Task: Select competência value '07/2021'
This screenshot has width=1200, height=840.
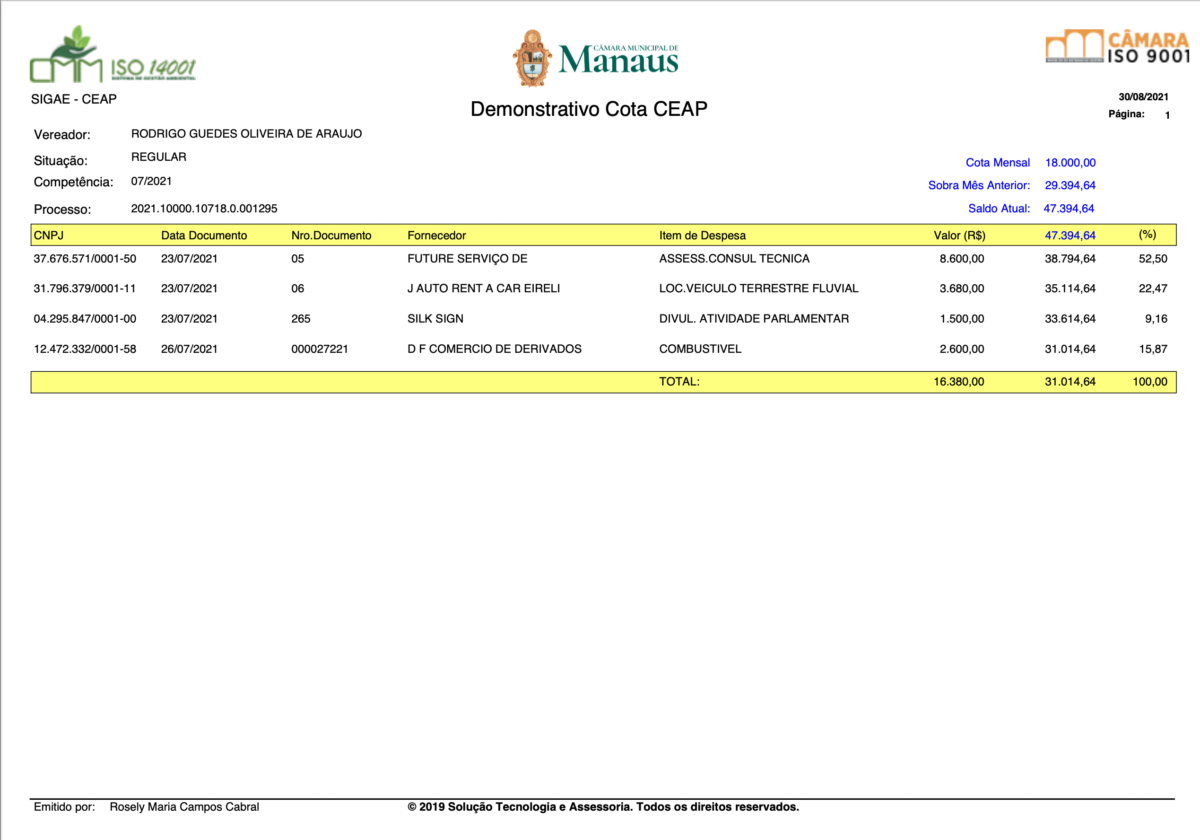Action: click(x=151, y=181)
